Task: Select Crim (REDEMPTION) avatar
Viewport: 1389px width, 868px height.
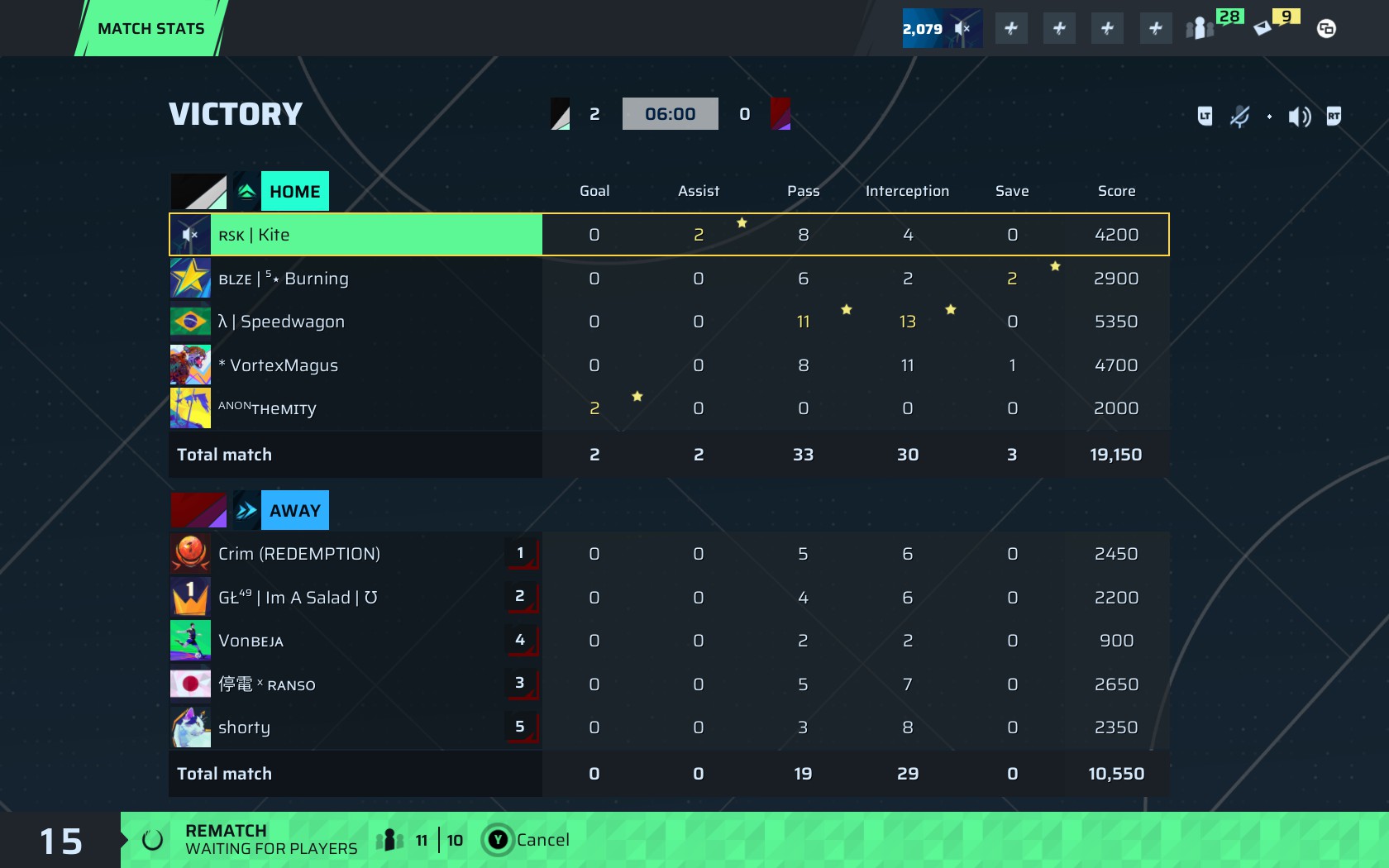Action: [x=190, y=554]
